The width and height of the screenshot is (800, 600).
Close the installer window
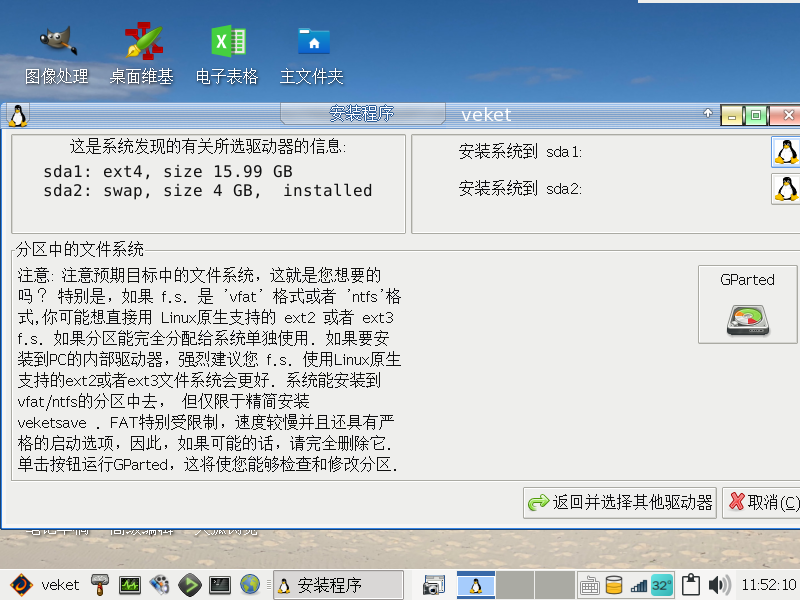tap(786, 115)
